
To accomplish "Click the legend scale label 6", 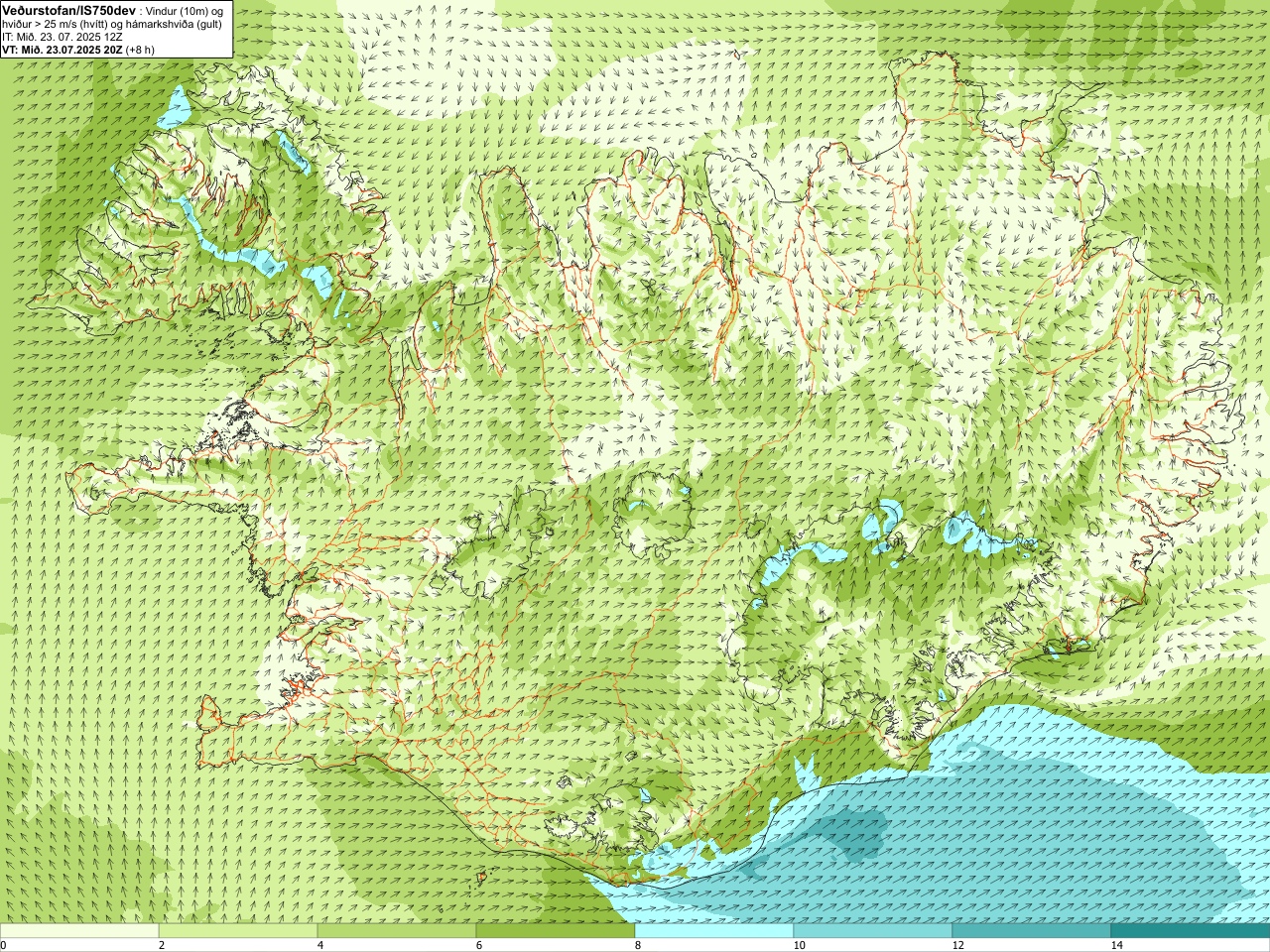I will (479, 945).
